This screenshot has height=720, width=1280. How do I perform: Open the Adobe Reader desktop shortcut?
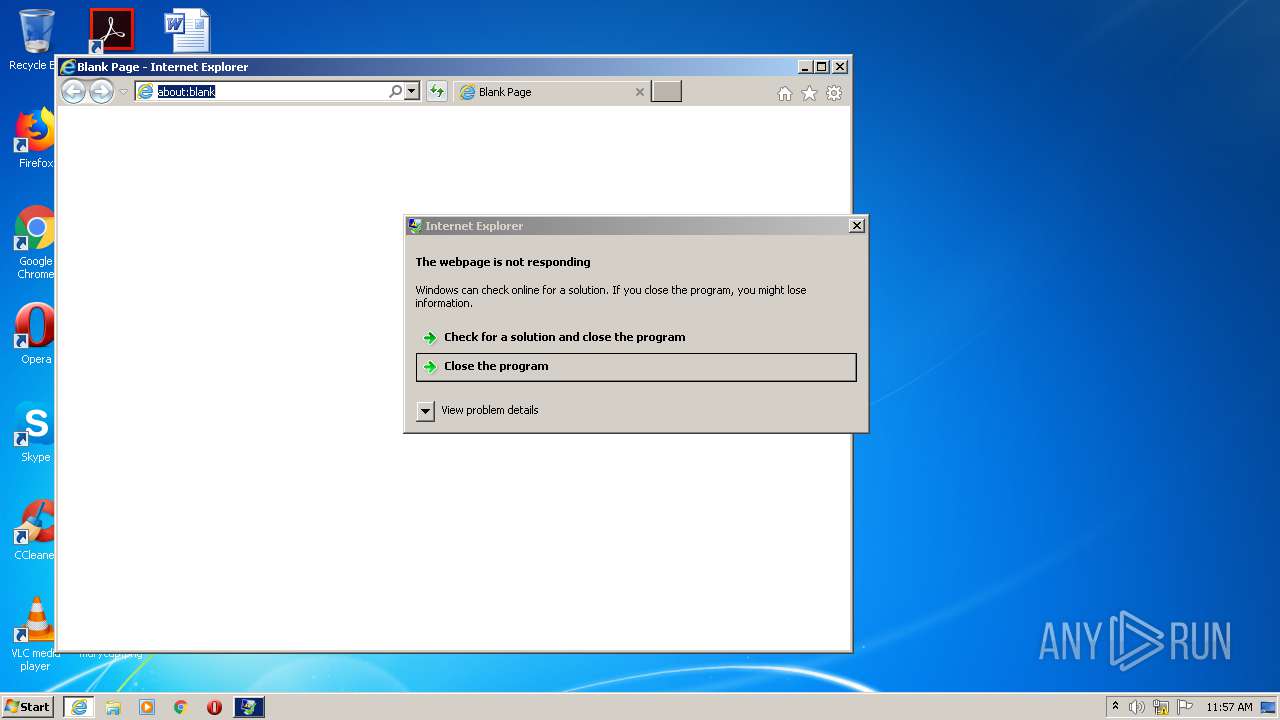tap(111, 31)
